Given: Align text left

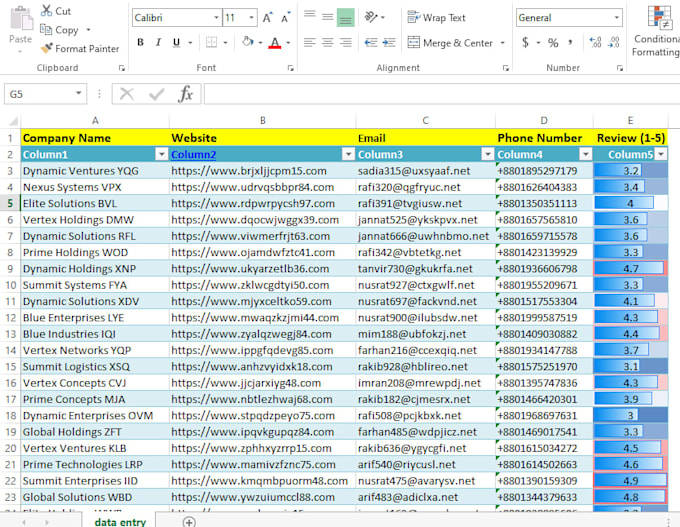Looking at the screenshot, I should click(310, 43).
